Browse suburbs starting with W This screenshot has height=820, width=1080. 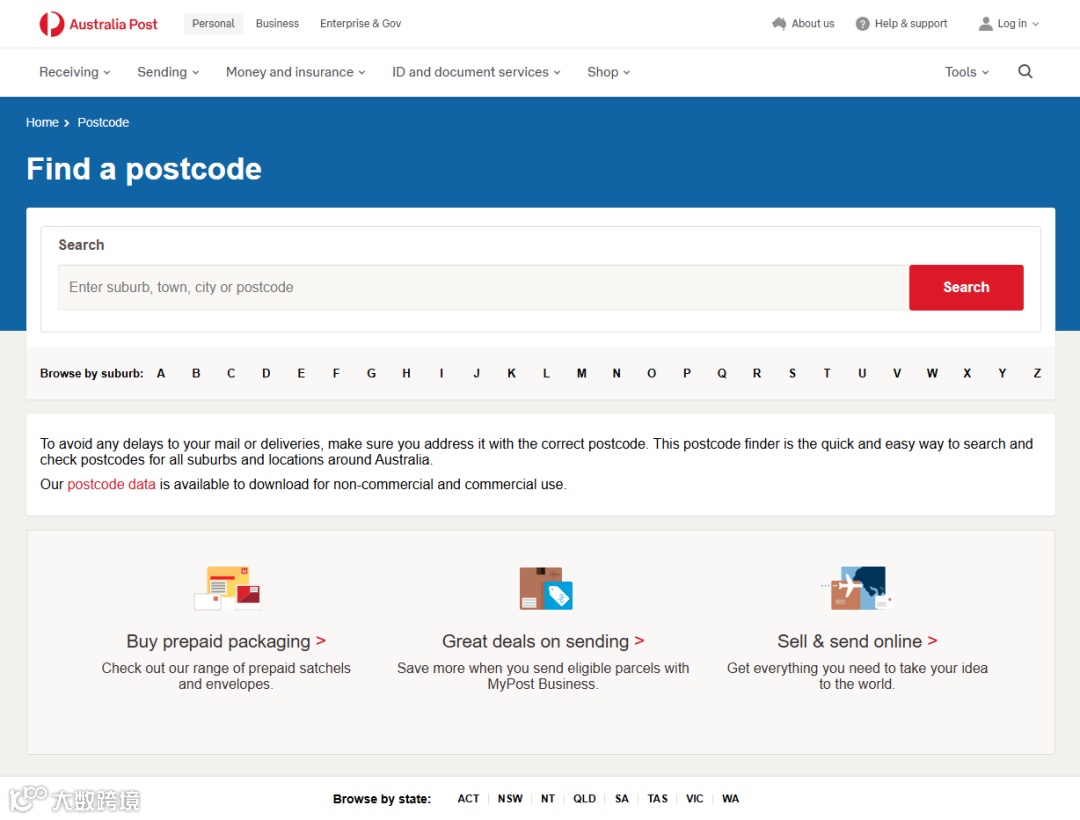coord(932,373)
